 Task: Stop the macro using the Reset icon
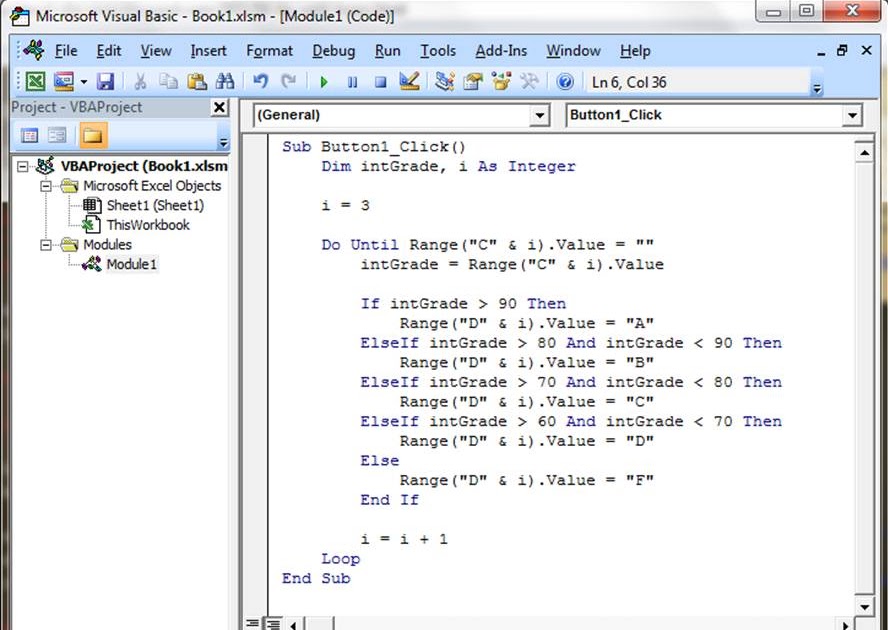[381, 82]
